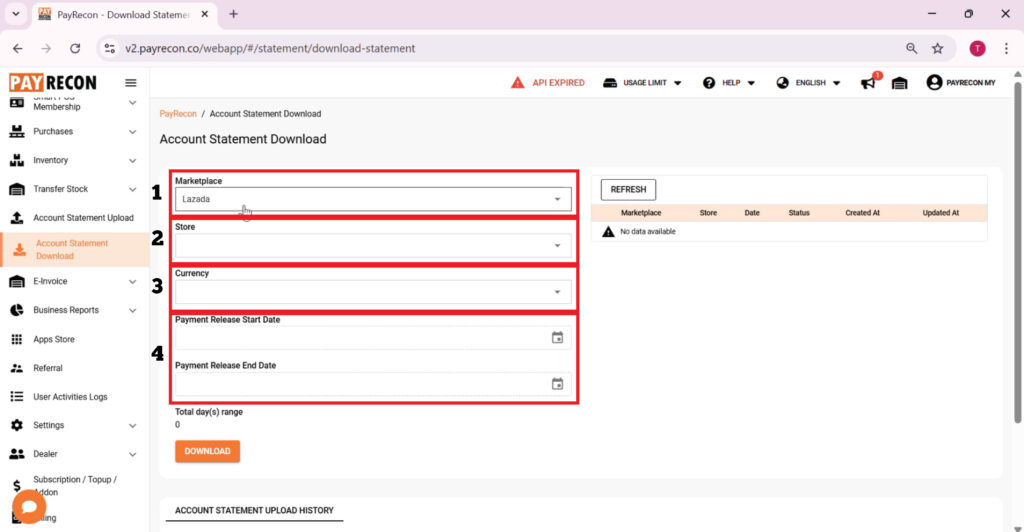Image resolution: width=1024 pixels, height=532 pixels.
Task: Open calendar for Payment Release End Date
Action: (557, 384)
